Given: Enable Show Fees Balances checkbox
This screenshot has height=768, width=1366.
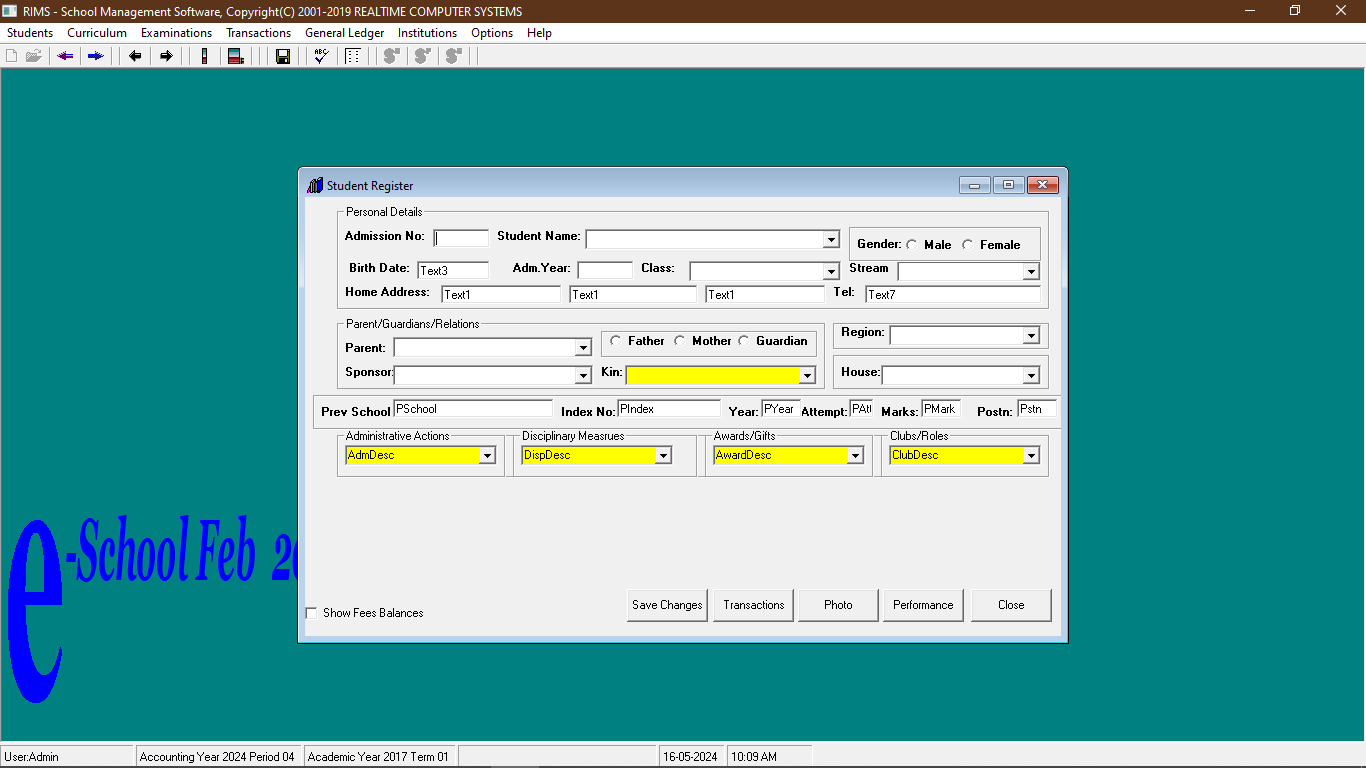Looking at the screenshot, I should (311, 613).
